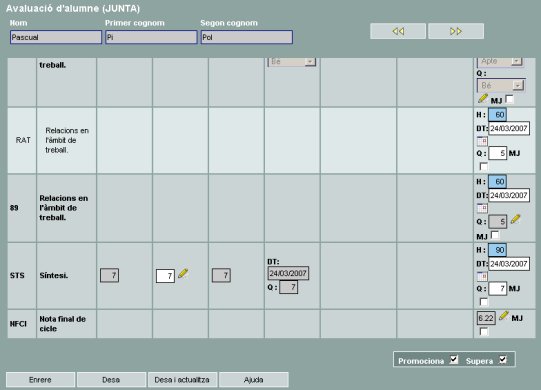Toggle the Promociona checkbox
Image resolution: width=541 pixels, height=390 pixels.
coord(454,360)
